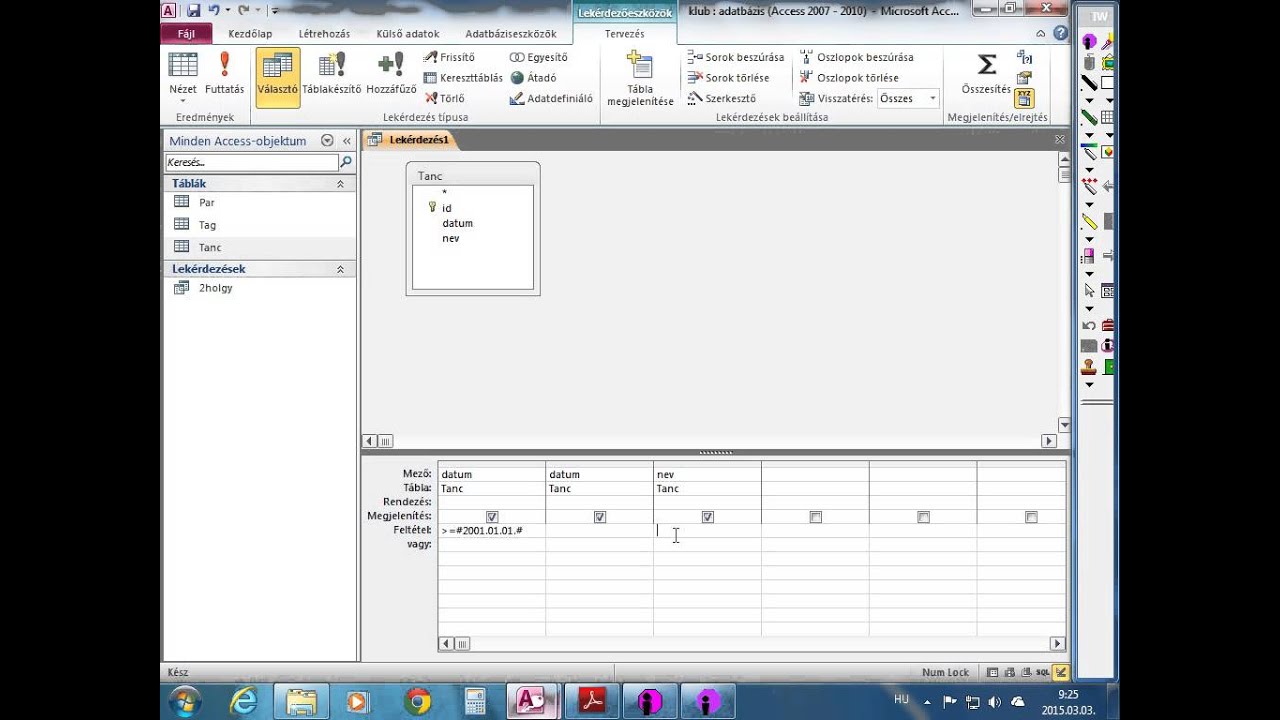The width and height of the screenshot is (1280, 720).
Task: Click the search magnifier in navigation pane
Action: coord(346,162)
